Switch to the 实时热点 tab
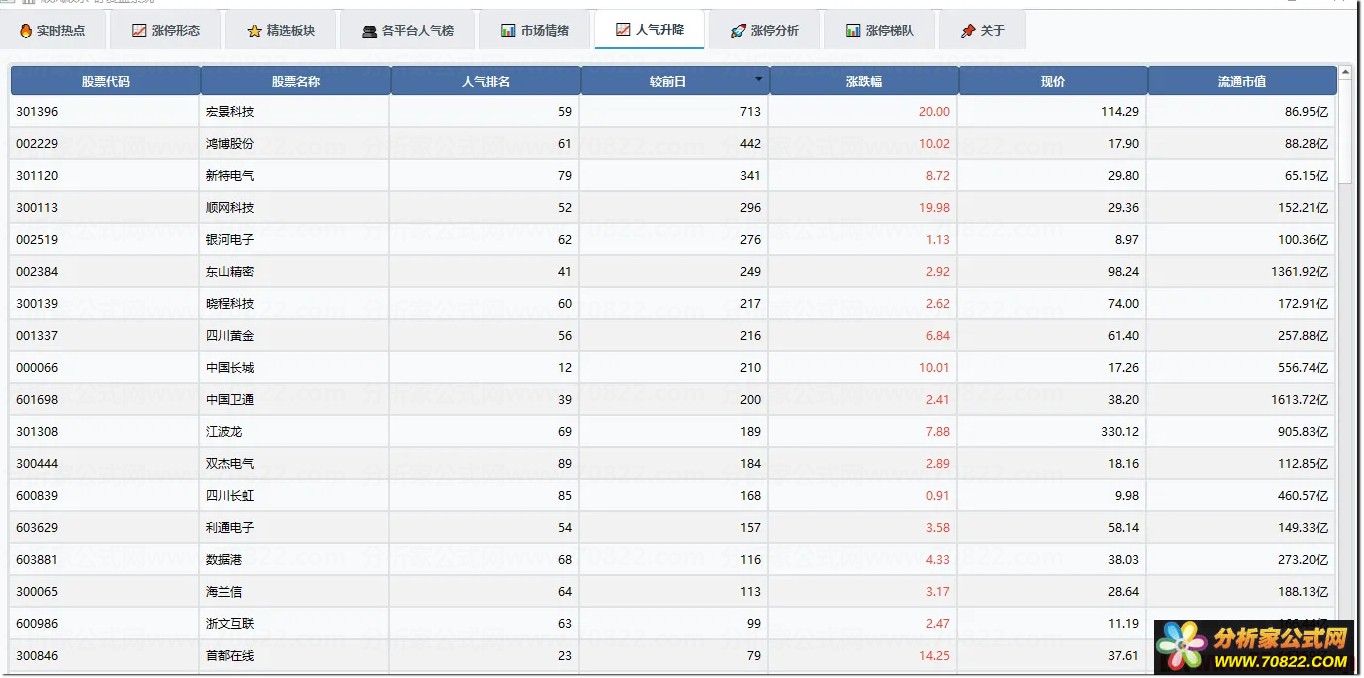The image size is (1364, 678). pyautogui.click(x=52, y=31)
